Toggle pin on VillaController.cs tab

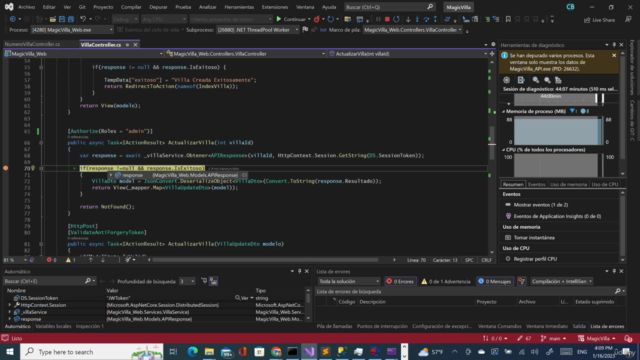[x=127, y=44]
